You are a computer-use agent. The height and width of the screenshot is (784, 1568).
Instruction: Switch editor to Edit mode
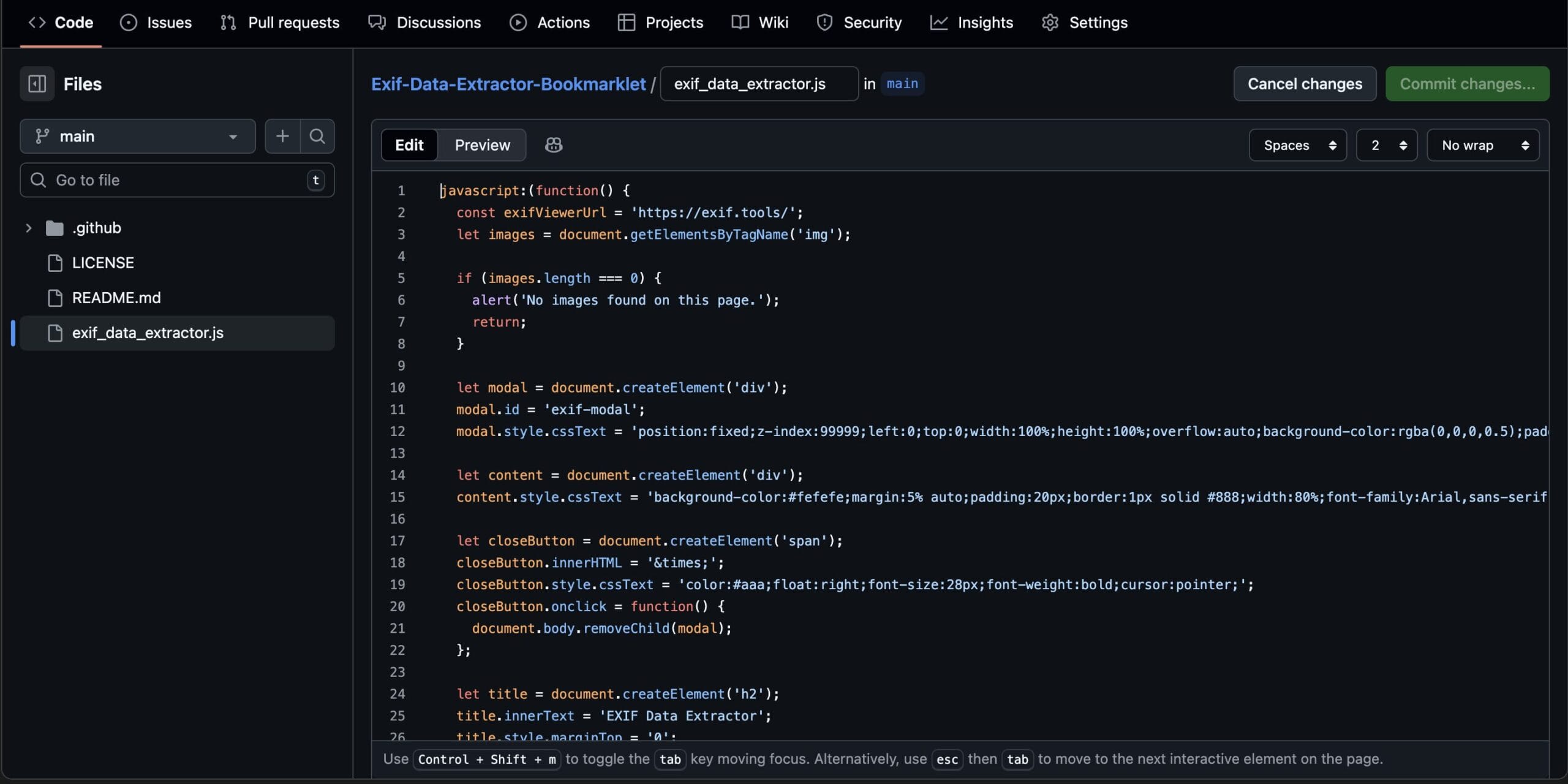[x=409, y=145]
